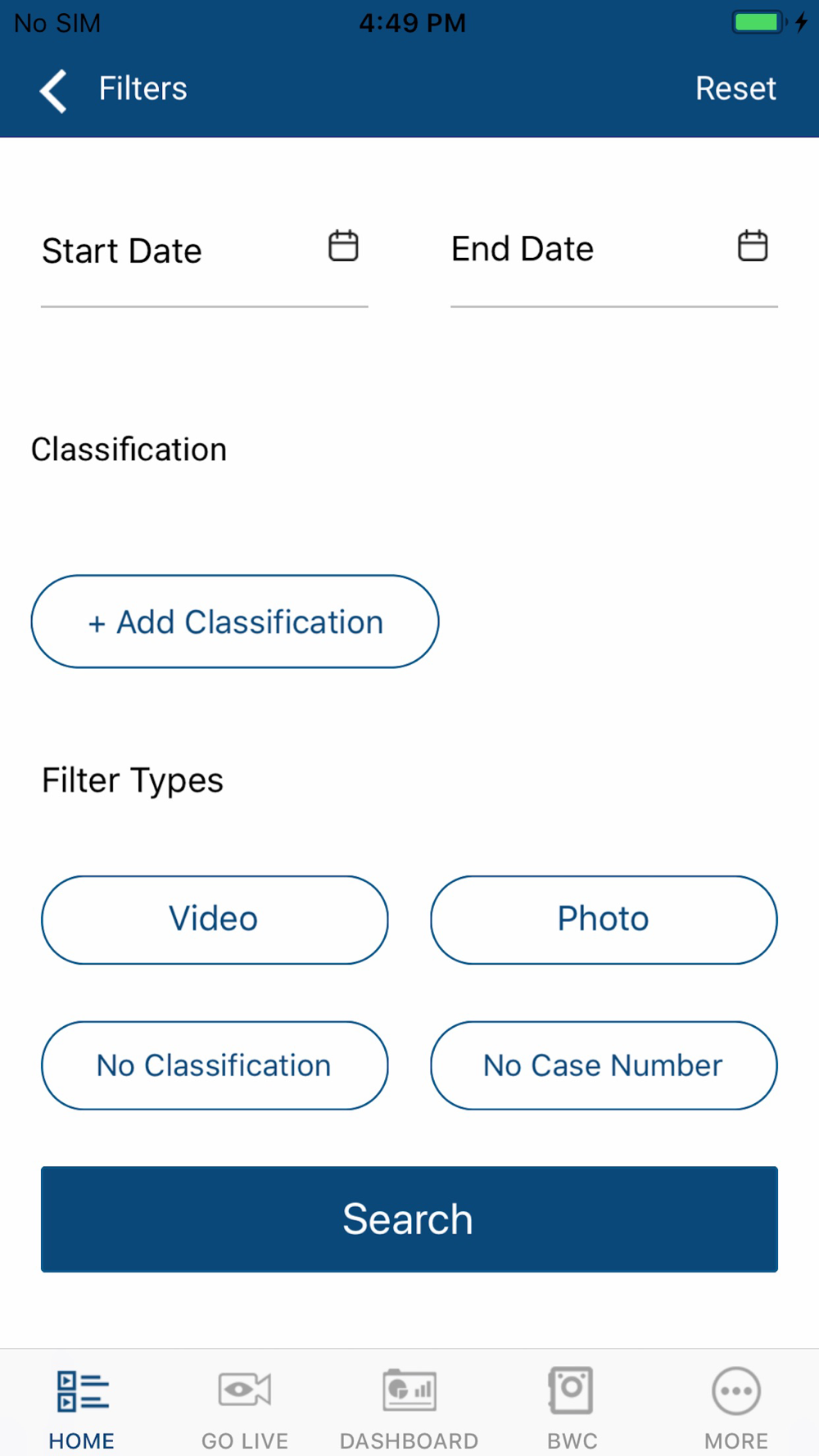This screenshot has height=1456, width=819.
Task: Enable the No Classification filter
Action: click(x=215, y=1065)
